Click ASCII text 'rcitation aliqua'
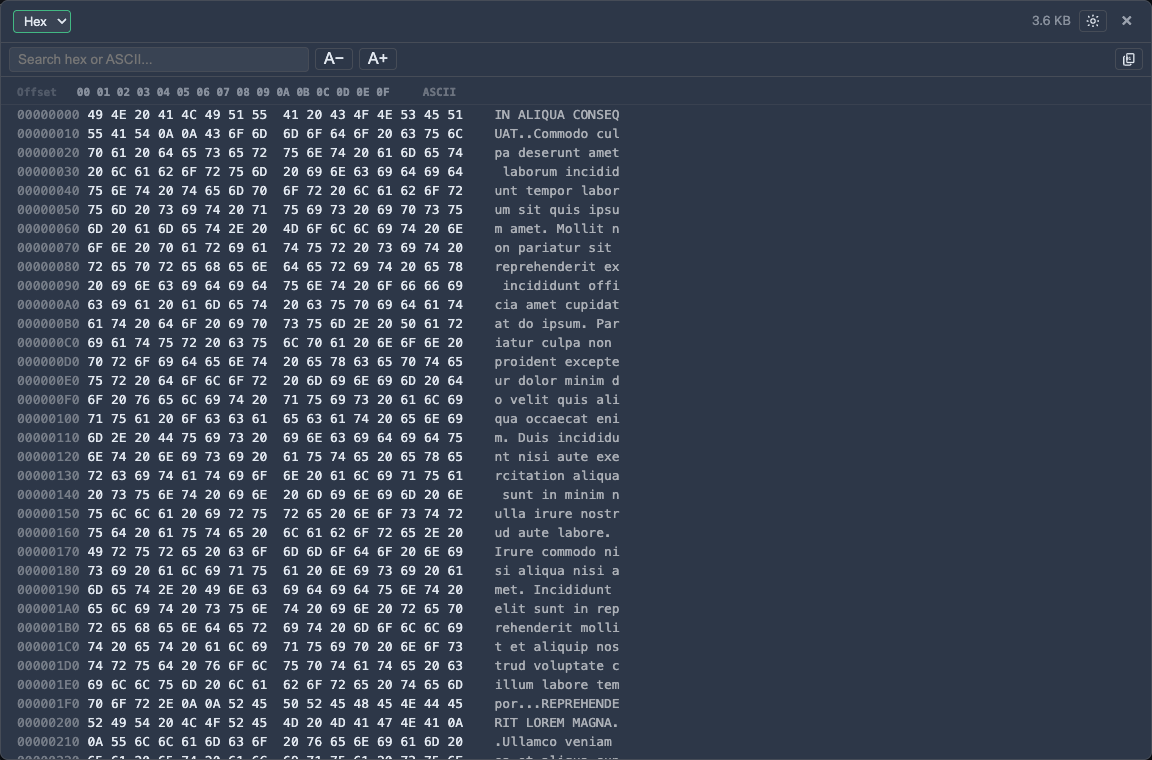The image size is (1152, 760). tap(557, 476)
